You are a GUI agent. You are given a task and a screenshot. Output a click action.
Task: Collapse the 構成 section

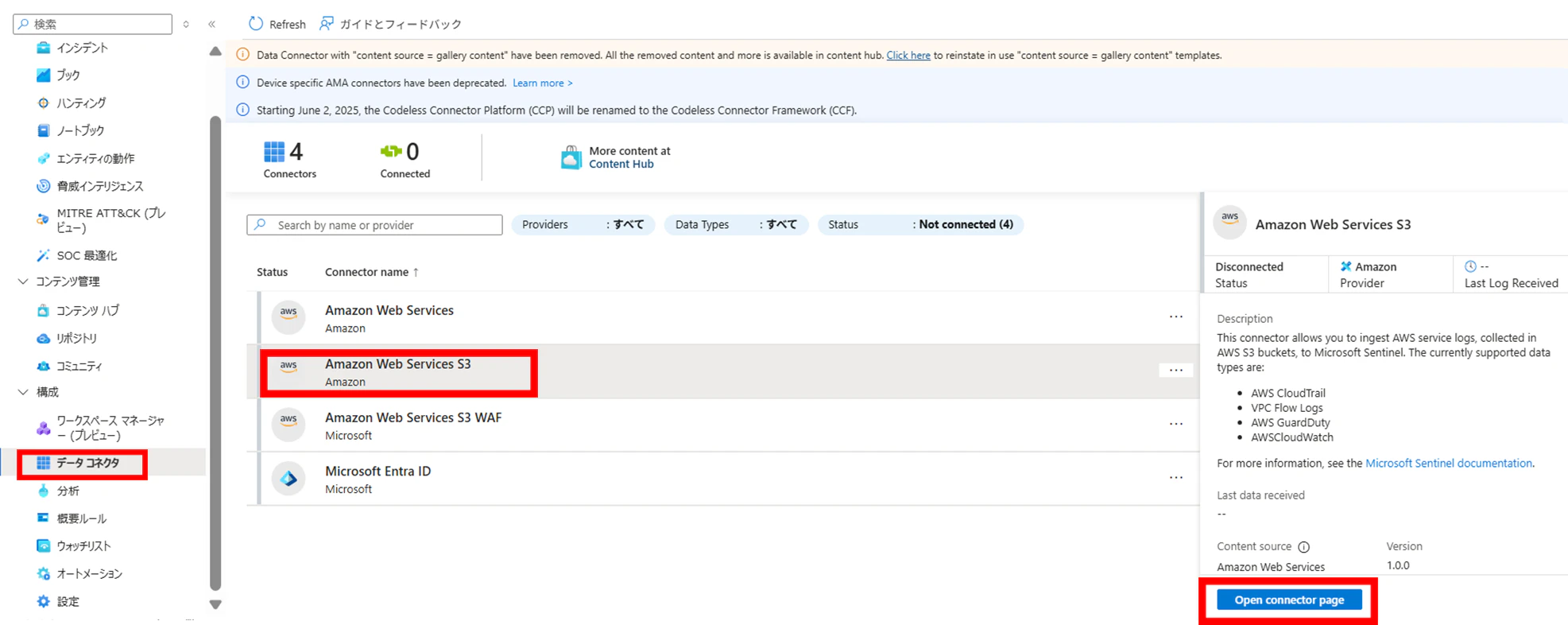point(23,392)
